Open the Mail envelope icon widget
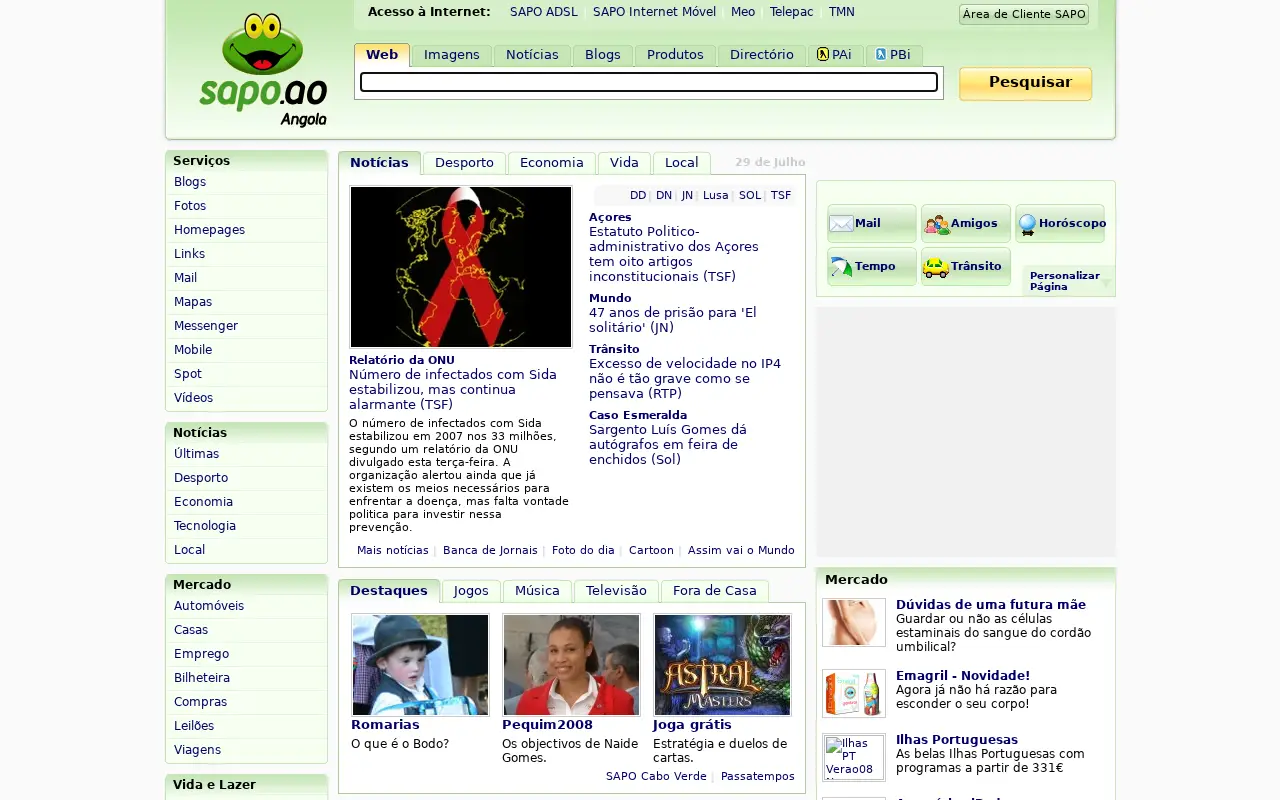This screenshot has height=800, width=1280. 841,224
